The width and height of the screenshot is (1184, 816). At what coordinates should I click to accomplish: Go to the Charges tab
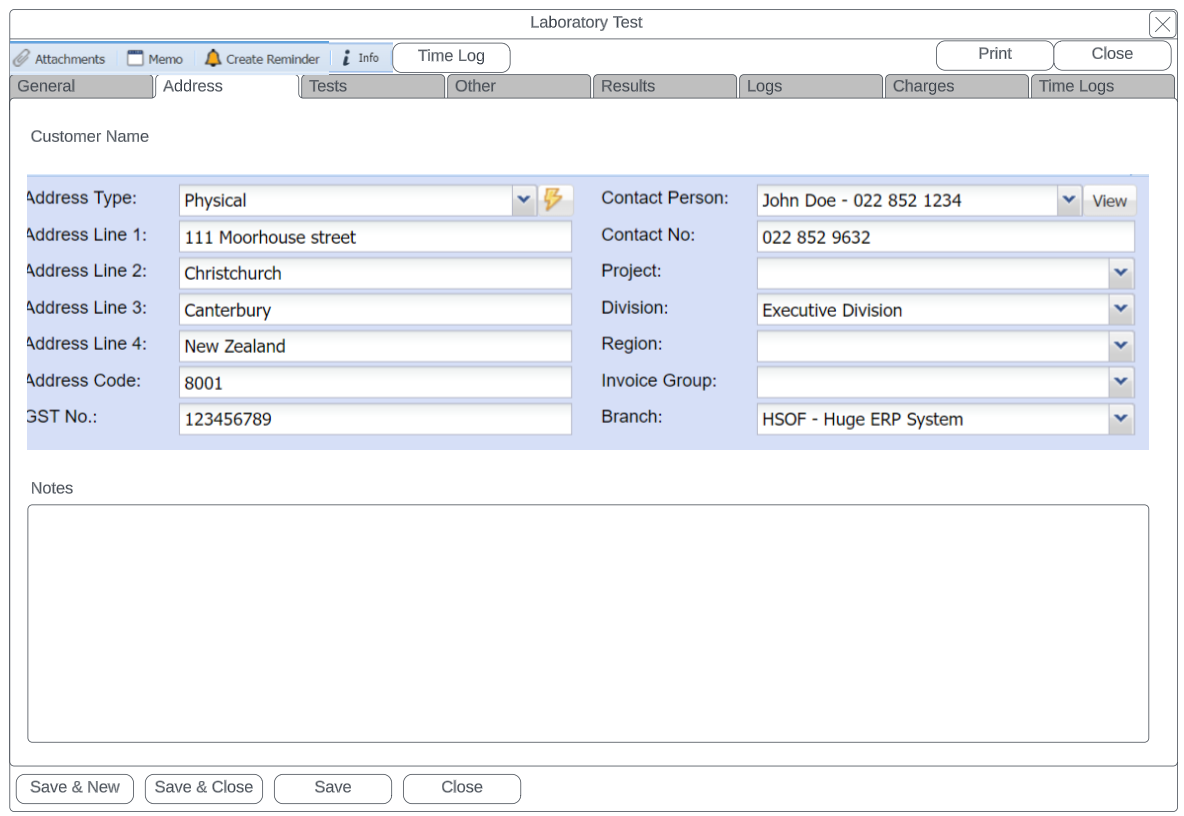click(956, 87)
